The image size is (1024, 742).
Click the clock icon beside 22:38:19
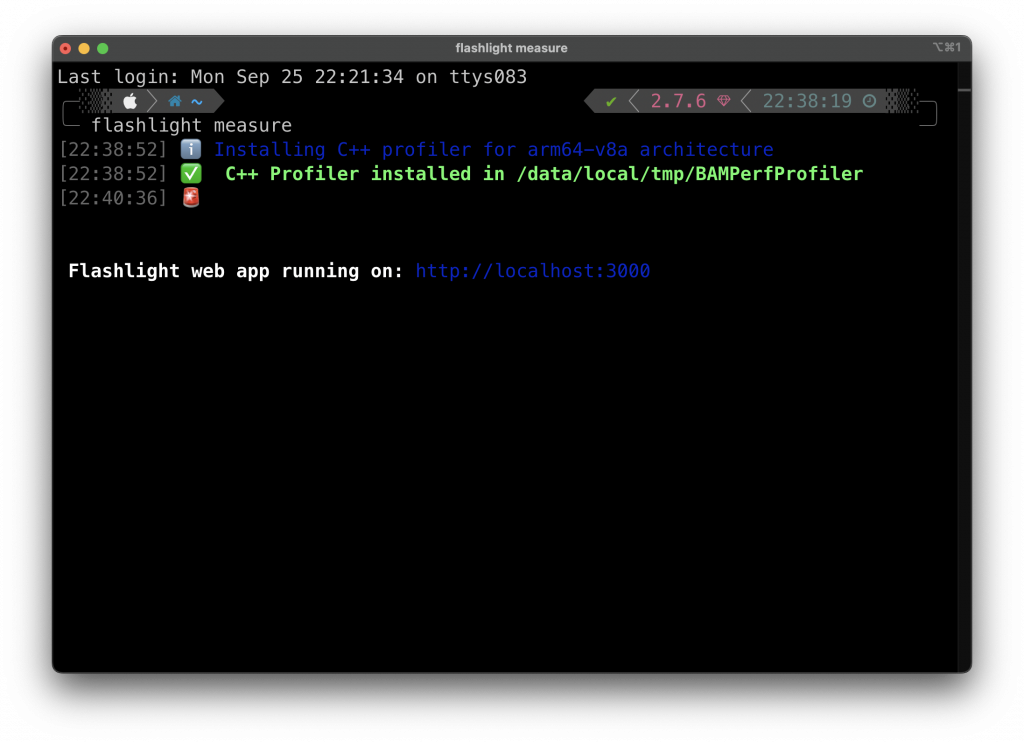[x=869, y=101]
